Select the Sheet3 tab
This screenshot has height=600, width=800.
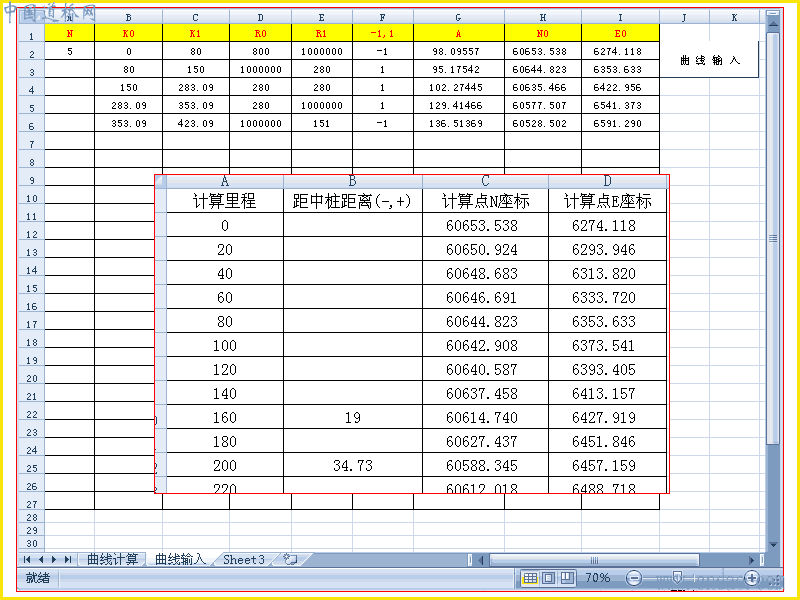click(244, 560)
